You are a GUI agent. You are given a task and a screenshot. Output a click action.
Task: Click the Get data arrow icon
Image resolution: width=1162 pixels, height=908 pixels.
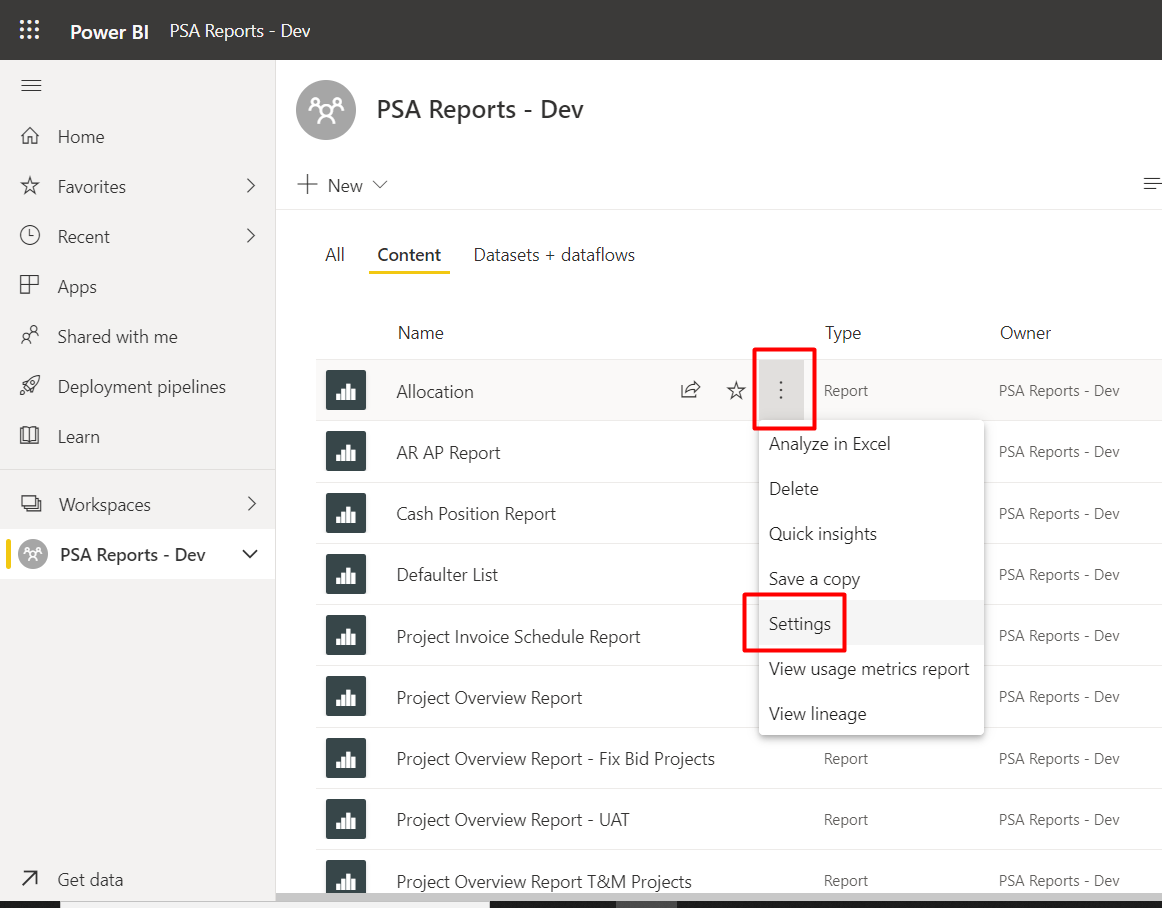pyautogui.click(x=30, y=879)
